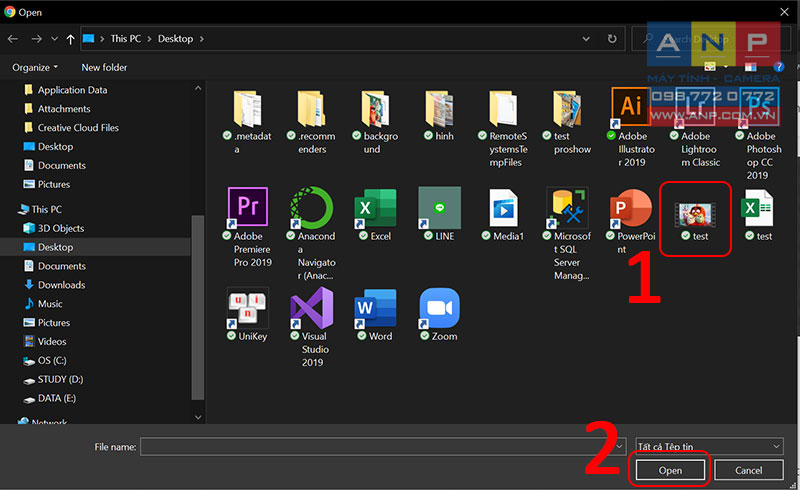
Task: Select the Anaconda Navigator shortcut
Action: pyautogui.click(x=311, y=207)
